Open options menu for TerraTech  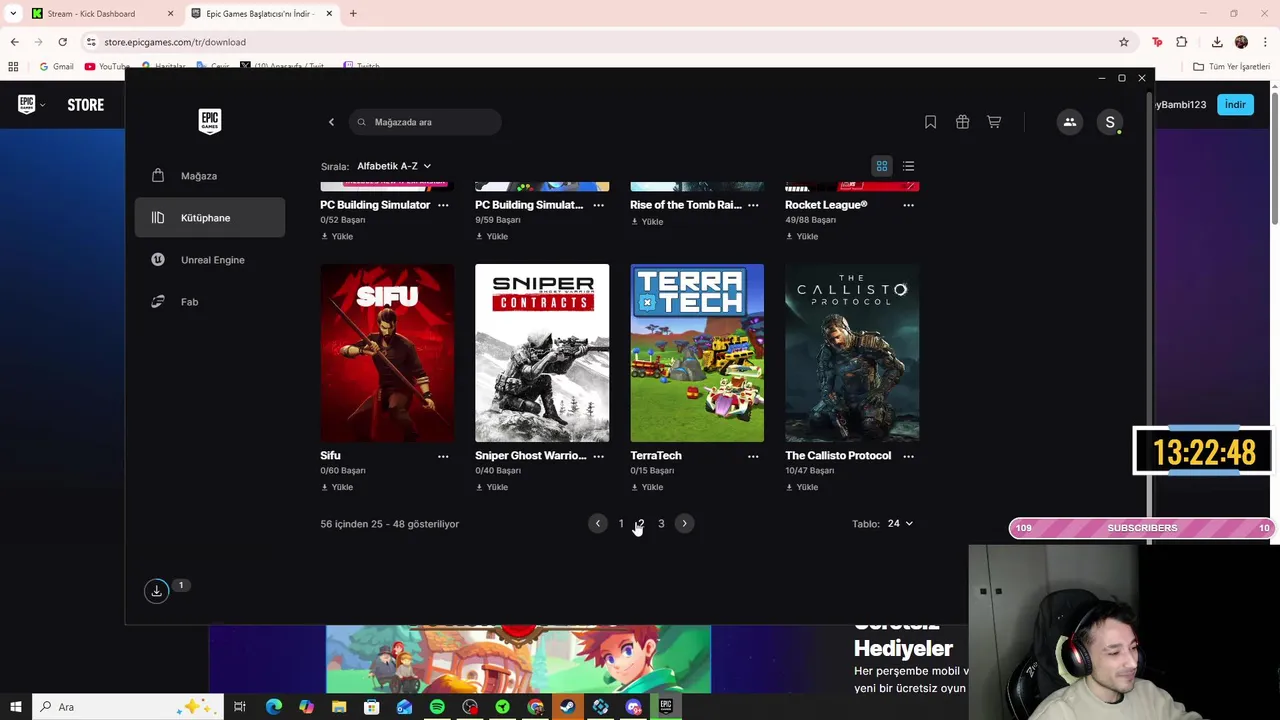point(753,456)
